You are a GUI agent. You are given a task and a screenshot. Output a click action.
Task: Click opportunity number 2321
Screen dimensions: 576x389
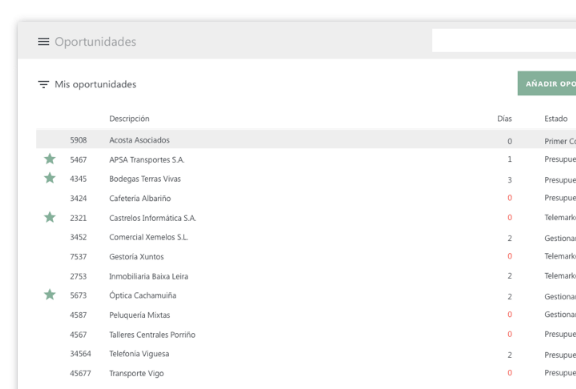tap(78, 218)
